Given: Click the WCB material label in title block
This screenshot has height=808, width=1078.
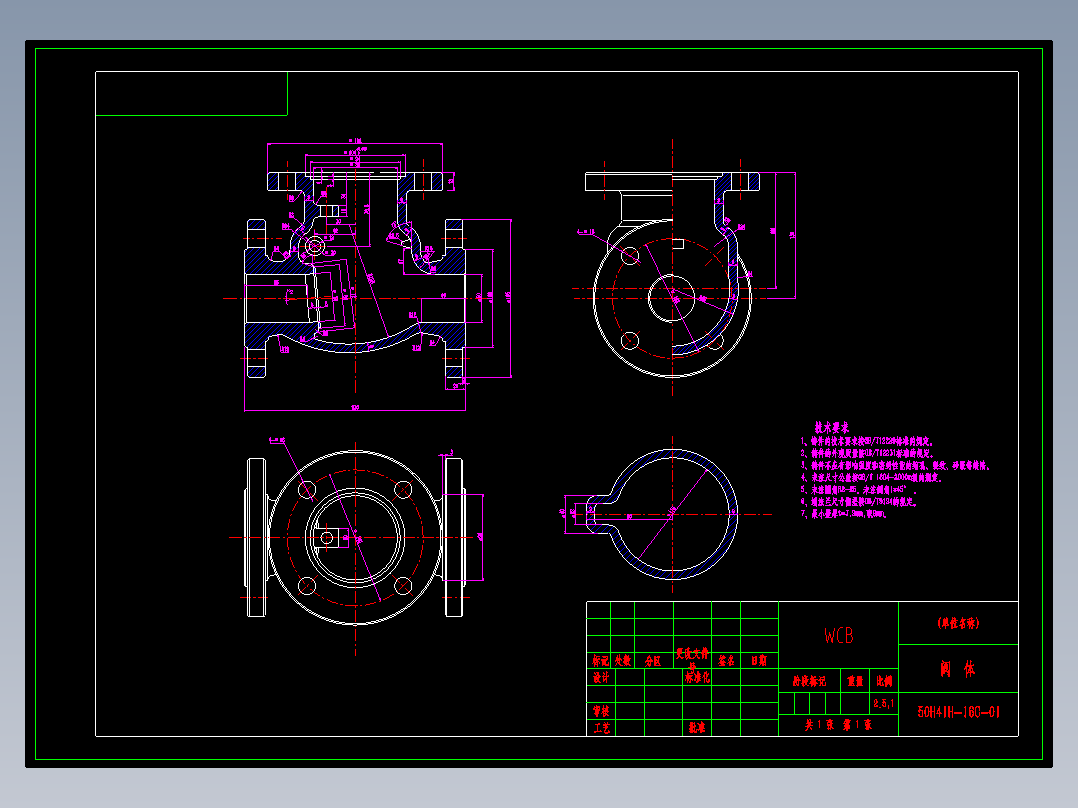Looking at the screenshot, I should (x=839, y=635).
